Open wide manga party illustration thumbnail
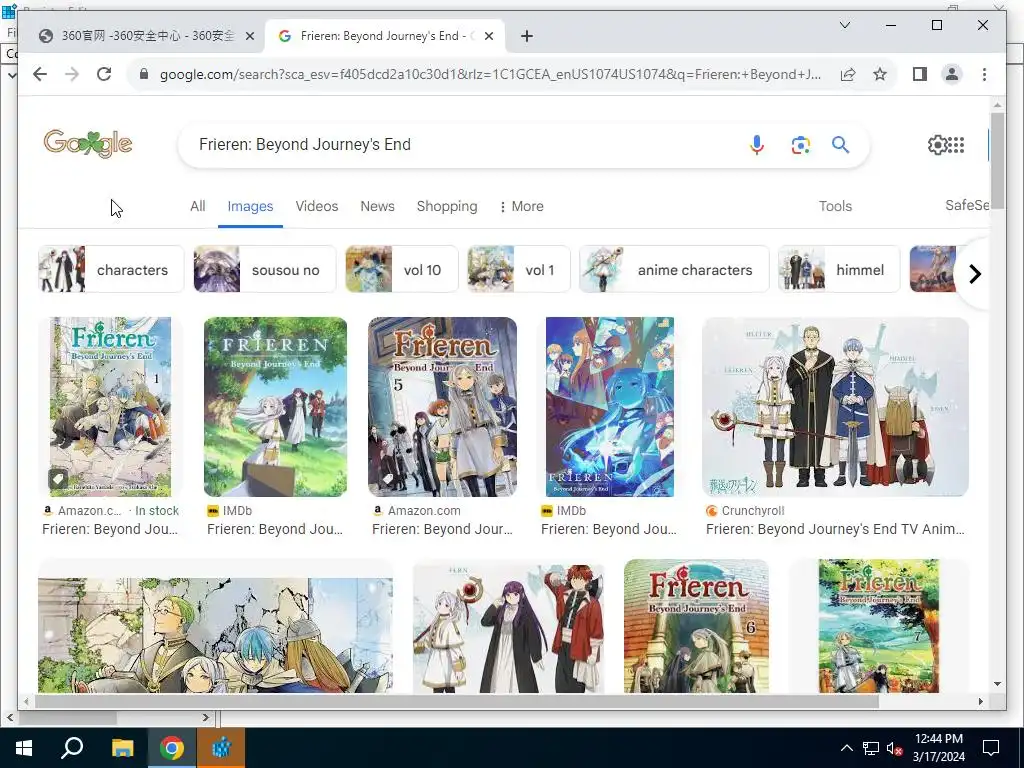This screenshot has width=1024, height=768. click(216, 635)
